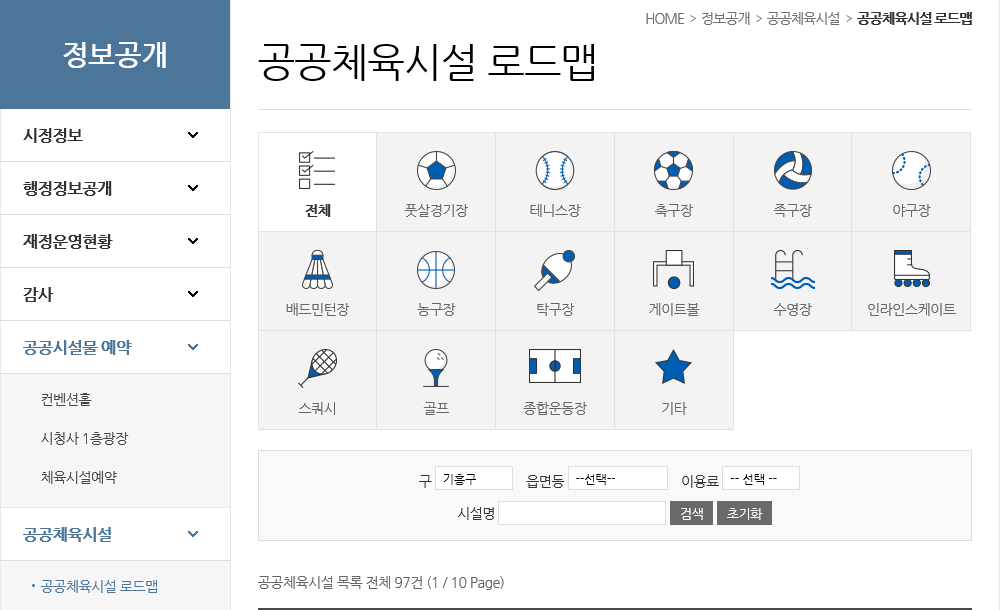The height and width of the screenshot is (610, 1003).
Task: Choose the 인라인스케이트 skate icon
Action: [911, 270]
